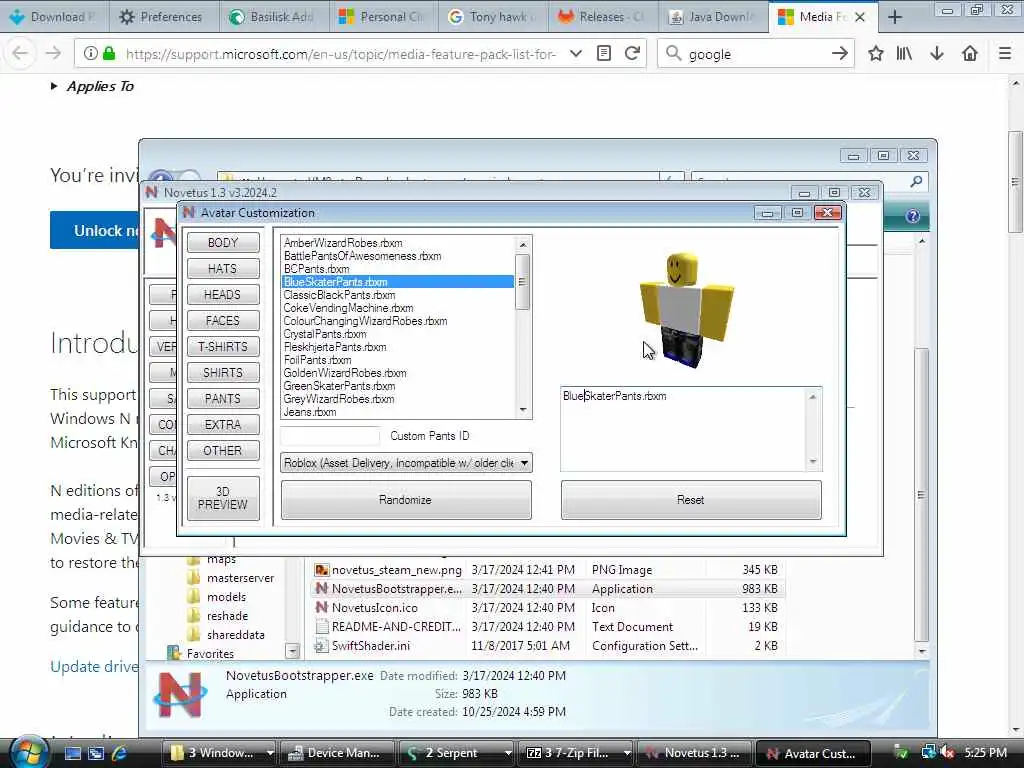Click the pants list scrollbar thumb
The image size is (1024, 768).
point(522,281)
